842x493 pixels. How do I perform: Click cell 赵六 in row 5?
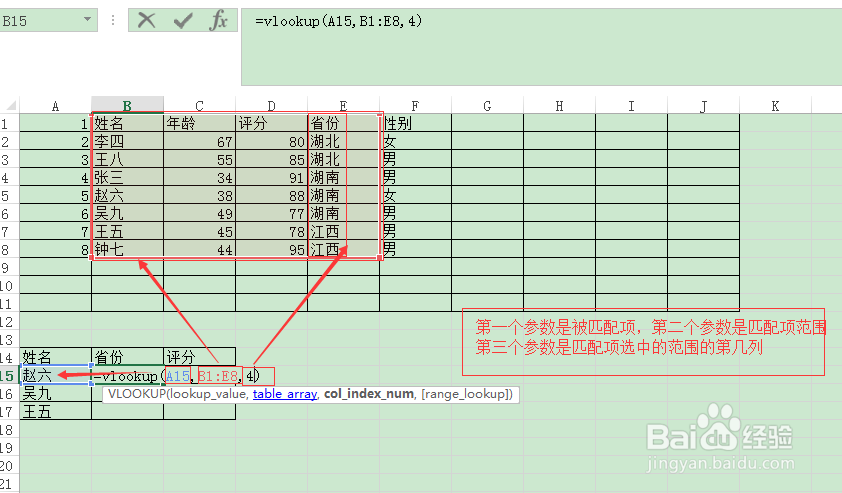(127, 195)
